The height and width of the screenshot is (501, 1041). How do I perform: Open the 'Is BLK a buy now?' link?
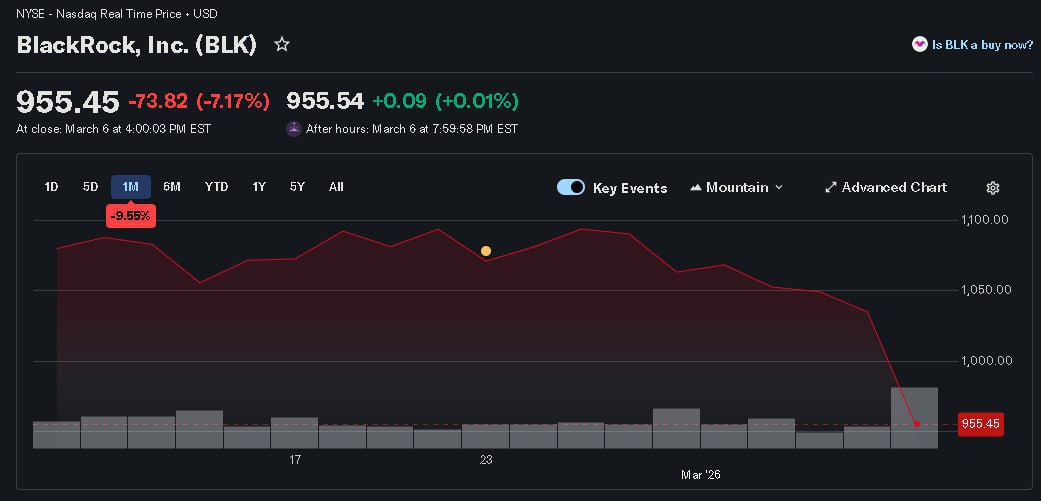[982, 44]
